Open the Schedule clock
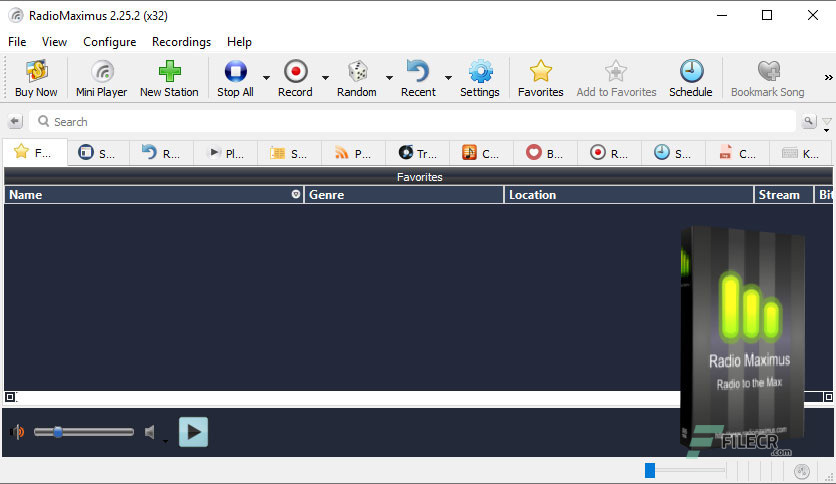Image resolution: width=836 pixels, height=484 pixels. point(691,78)
